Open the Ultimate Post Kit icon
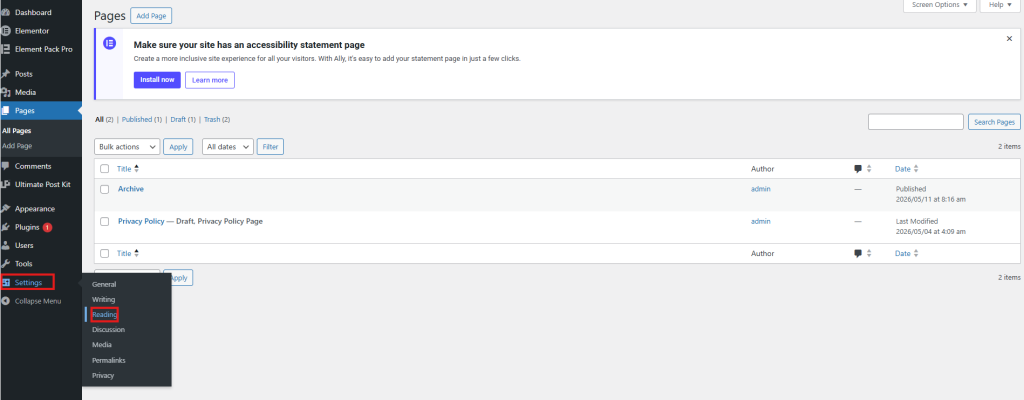1024x400 pixels. pos(6,184)
